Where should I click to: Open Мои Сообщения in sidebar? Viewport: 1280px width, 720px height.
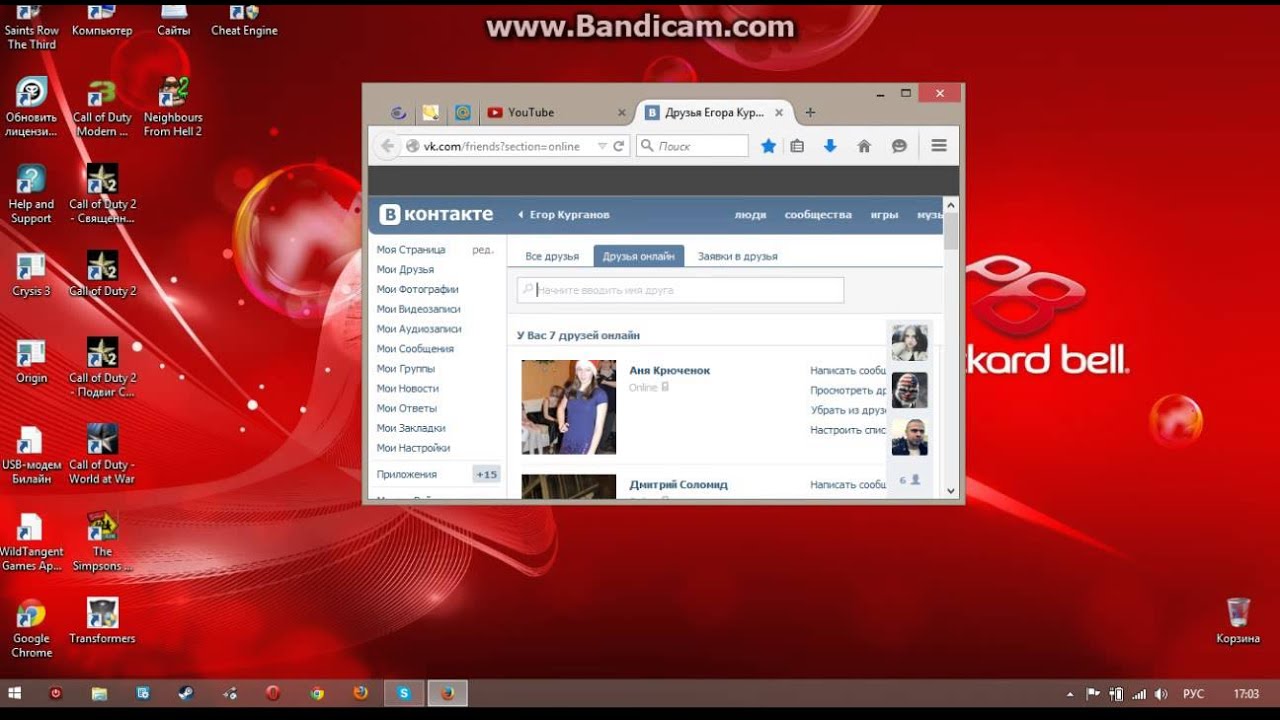tap(415, 349)
